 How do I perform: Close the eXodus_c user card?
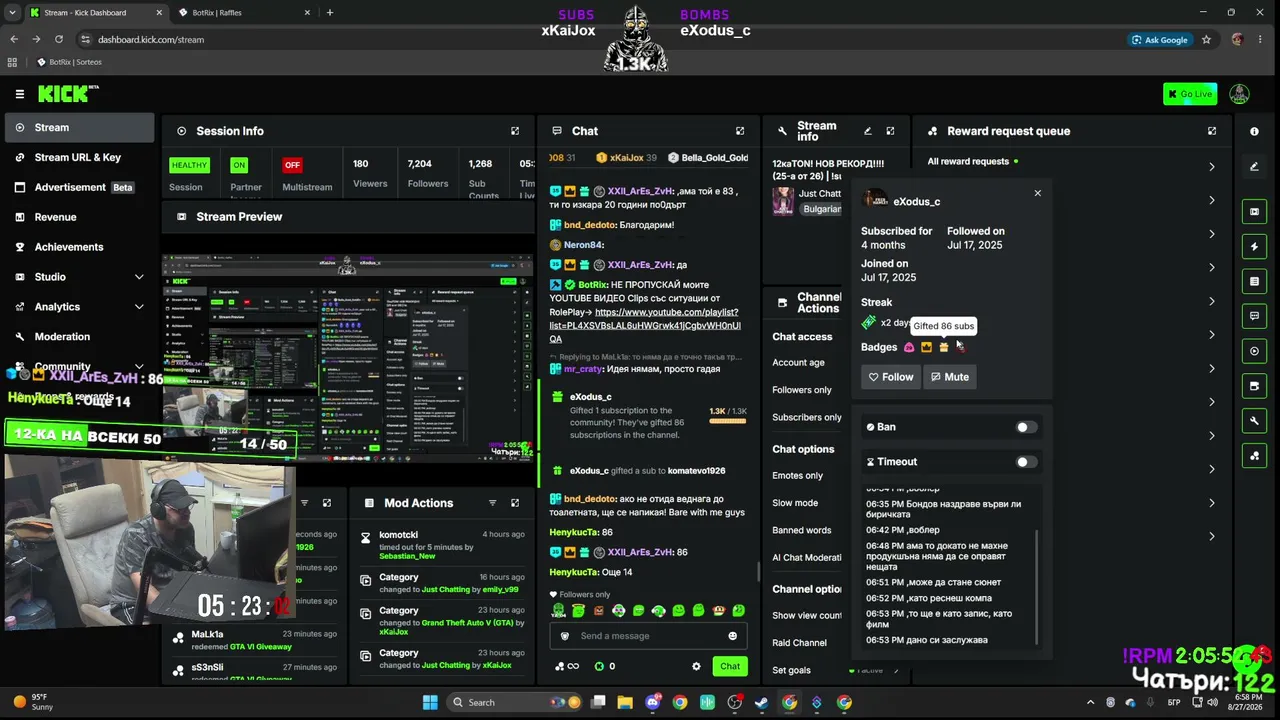coord(1037,193)
